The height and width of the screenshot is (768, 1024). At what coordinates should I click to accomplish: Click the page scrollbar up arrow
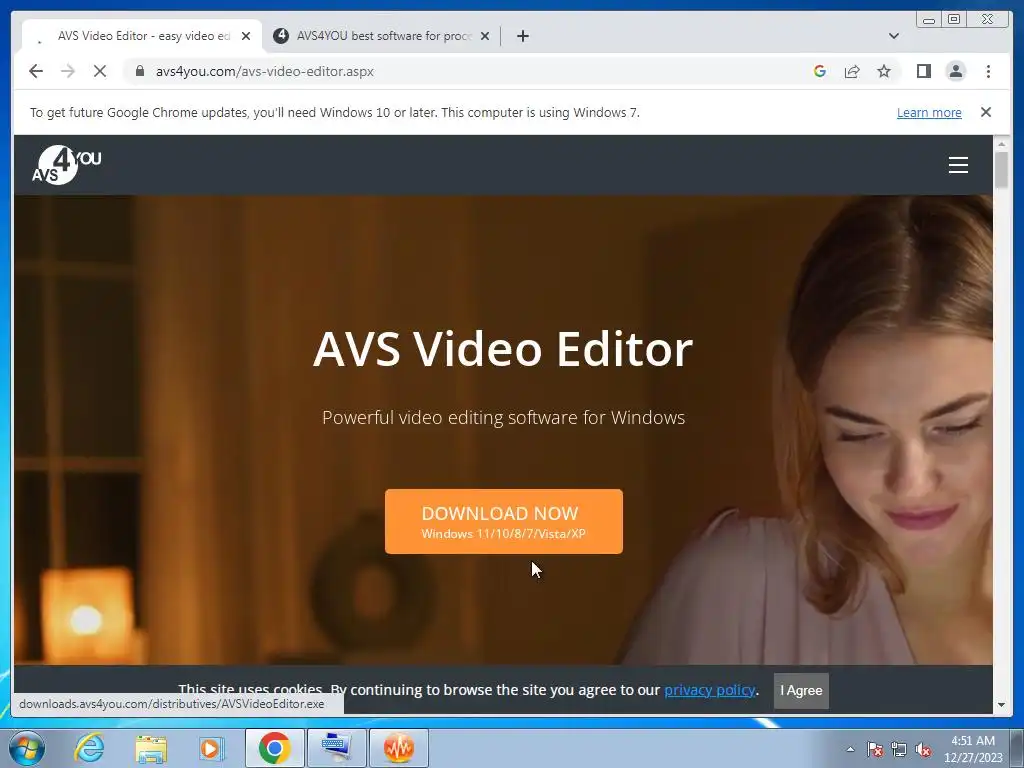[x=1001, y=144]
